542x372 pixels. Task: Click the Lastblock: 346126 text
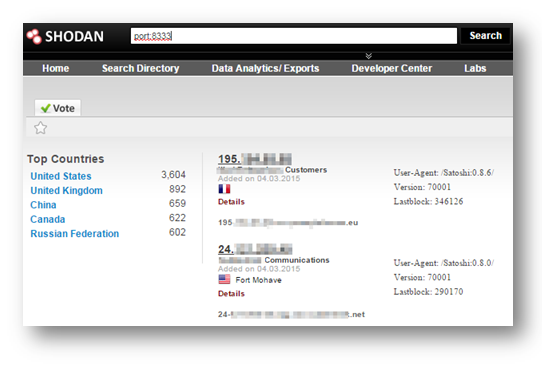tap(428, 201)
